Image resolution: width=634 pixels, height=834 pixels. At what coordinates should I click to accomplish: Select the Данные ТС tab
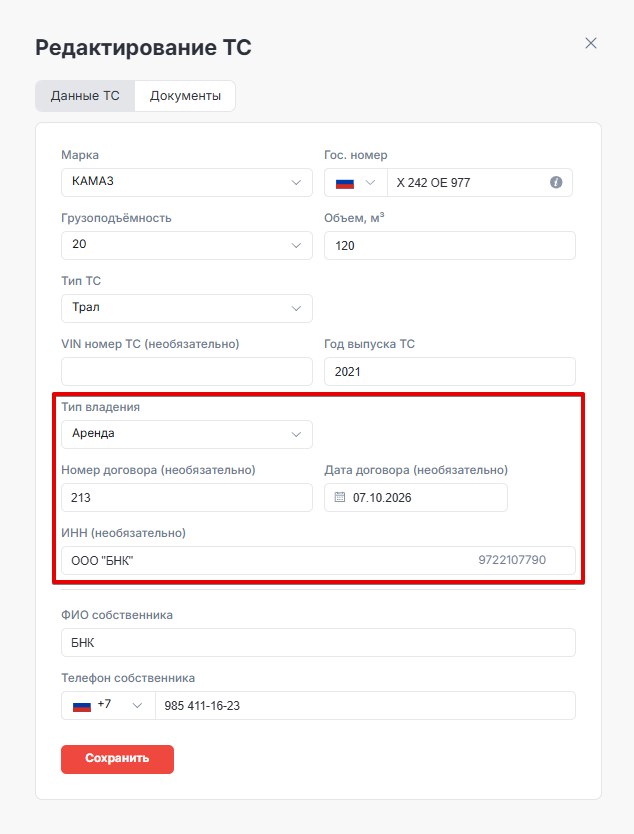tap(85, 96)
